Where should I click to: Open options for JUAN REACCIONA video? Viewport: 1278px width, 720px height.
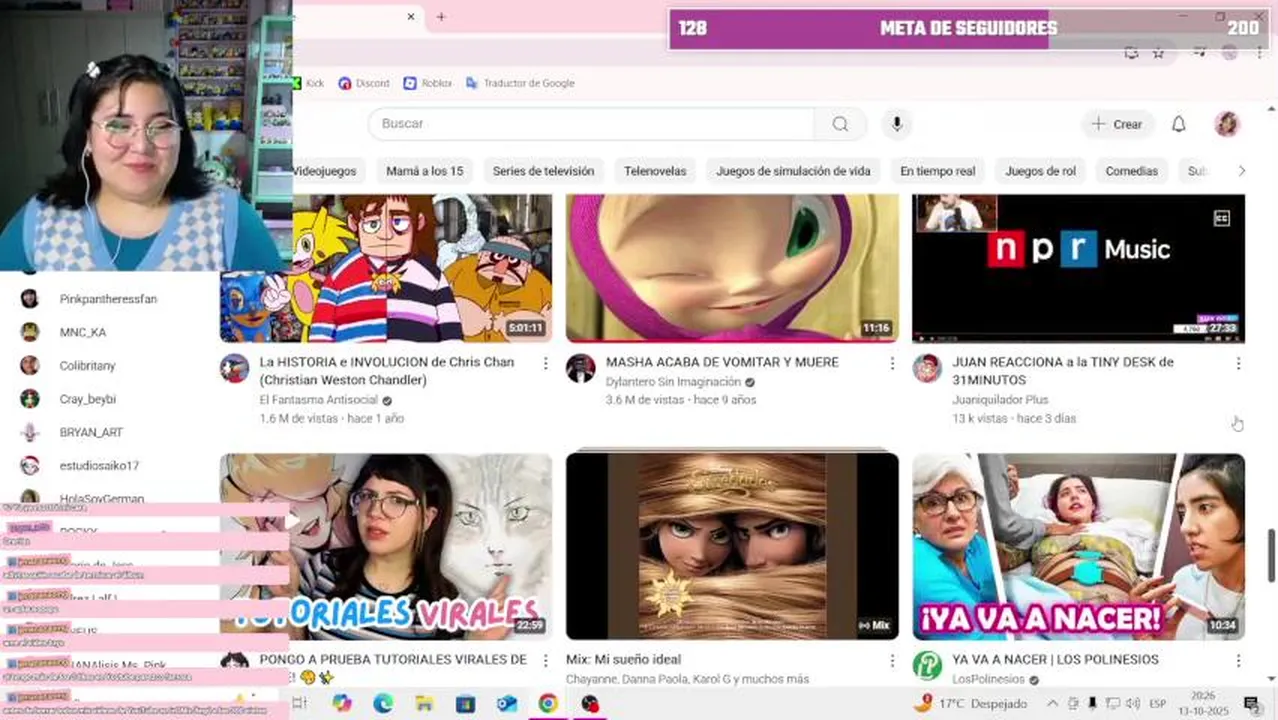click(x=1238, y=364)
